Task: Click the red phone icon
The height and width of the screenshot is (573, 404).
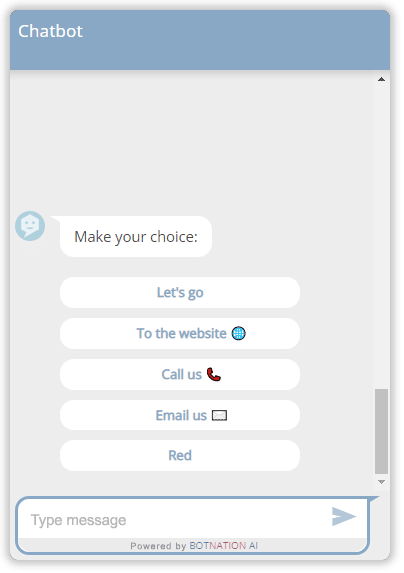Action: coord(214,374)
